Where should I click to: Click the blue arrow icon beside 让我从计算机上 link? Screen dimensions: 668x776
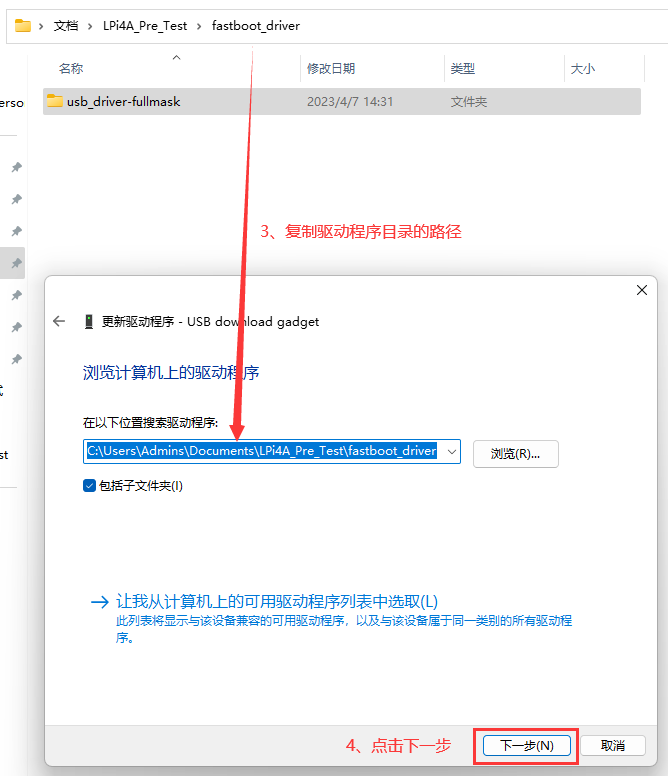(x=100, y=602)
